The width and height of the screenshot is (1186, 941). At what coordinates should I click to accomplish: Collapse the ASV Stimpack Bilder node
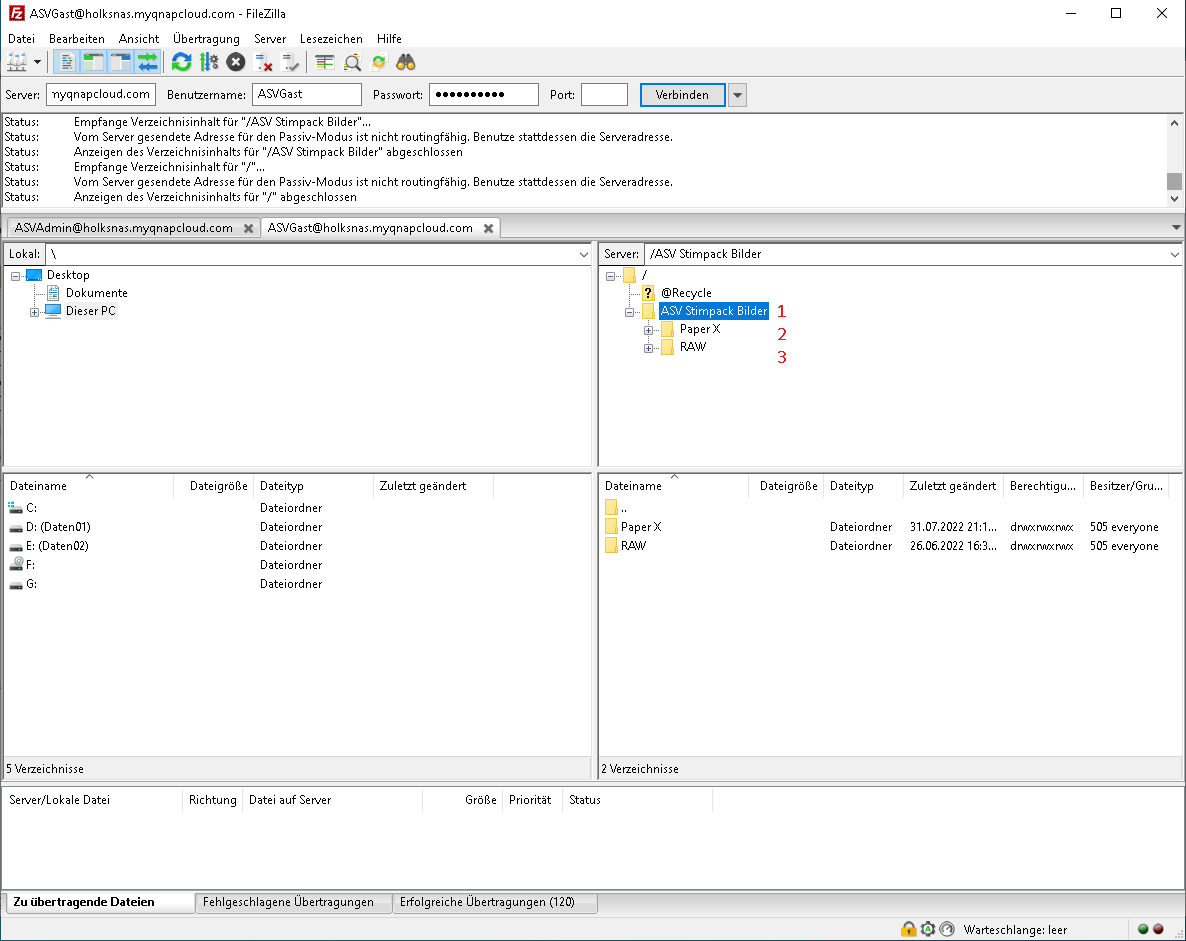[629, 312]
